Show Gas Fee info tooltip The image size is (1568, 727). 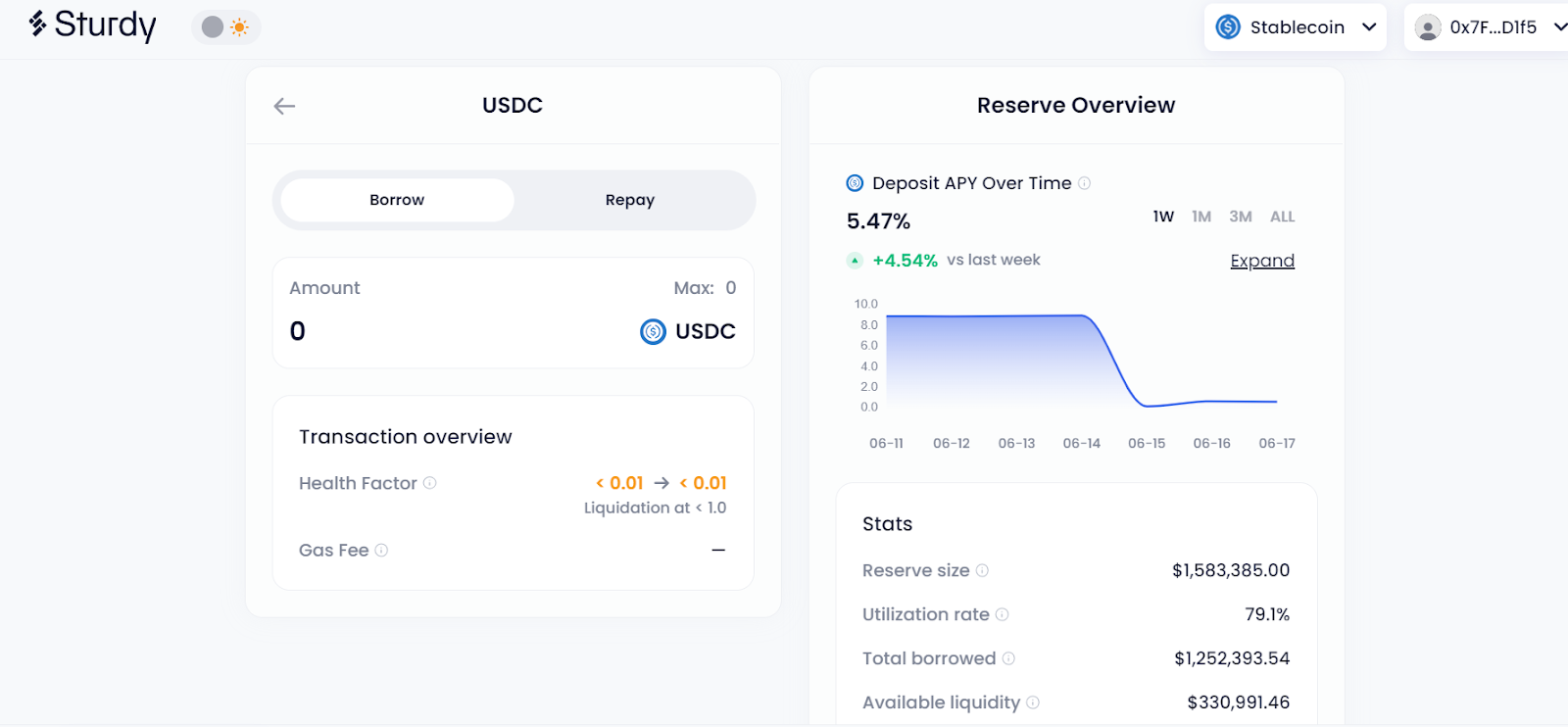(381, 551)
